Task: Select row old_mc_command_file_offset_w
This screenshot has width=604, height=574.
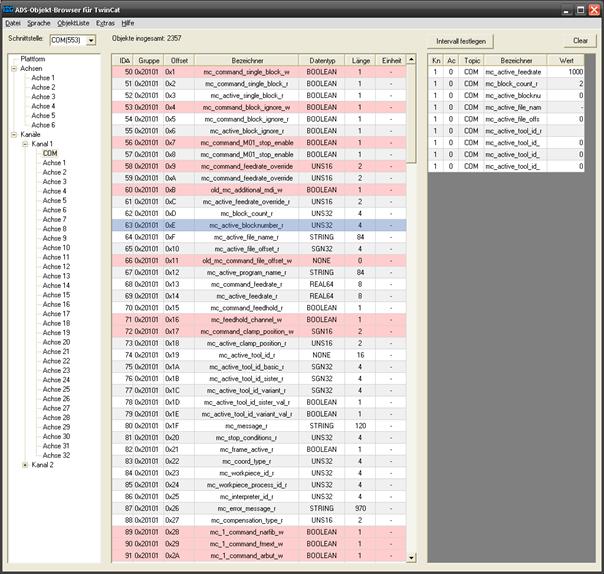Action: point(259,261)
